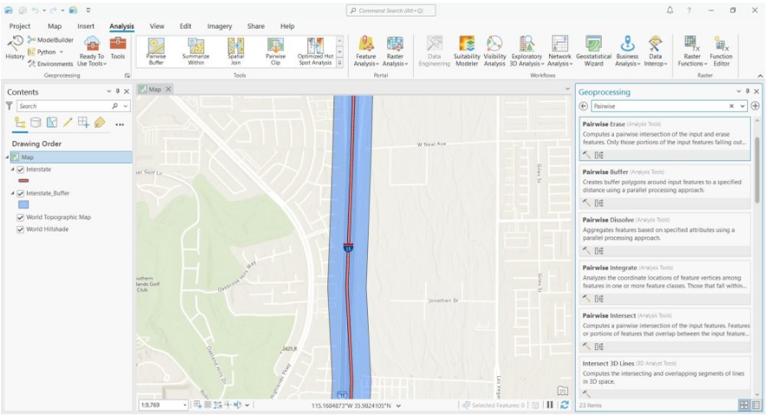This screenshot has width=768, height=416.
Task: Select Optimized Hot Spot Analysis tool
Action: pos(315,51)
